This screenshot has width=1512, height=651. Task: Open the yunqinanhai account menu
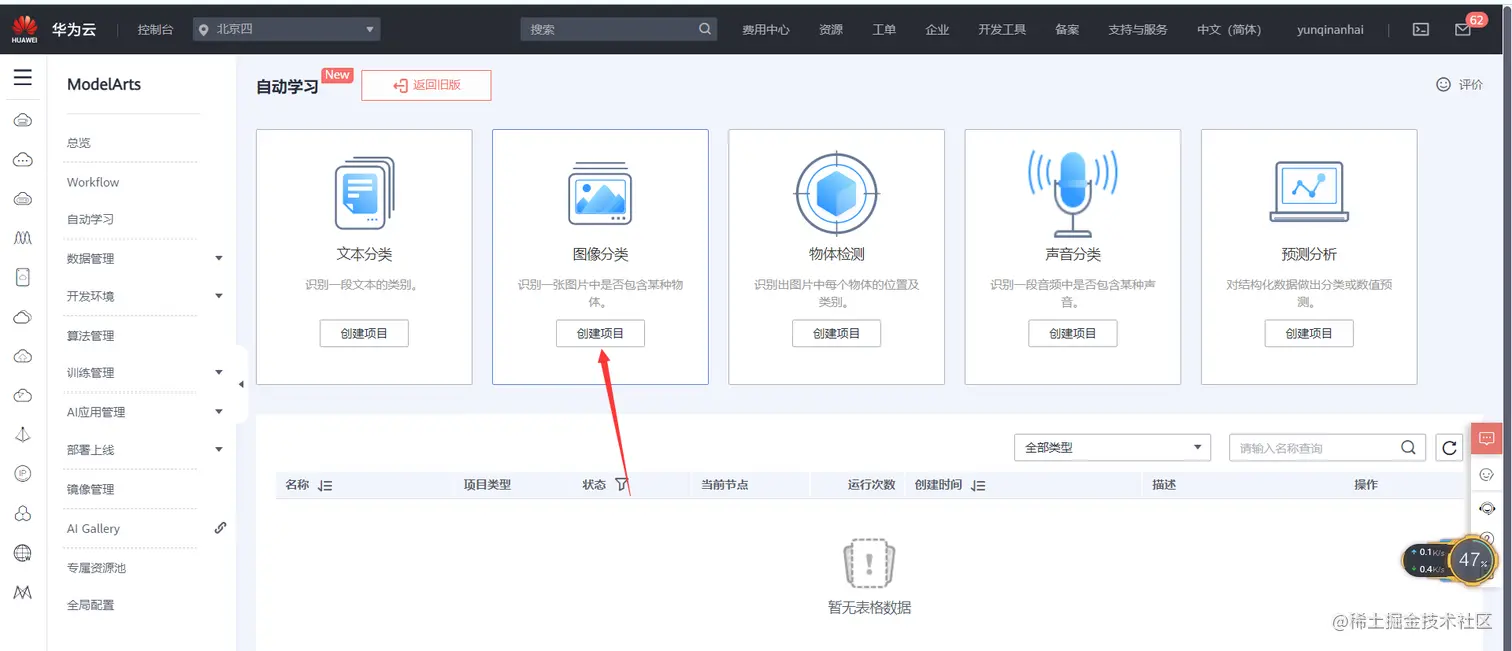coord(1330,30)
